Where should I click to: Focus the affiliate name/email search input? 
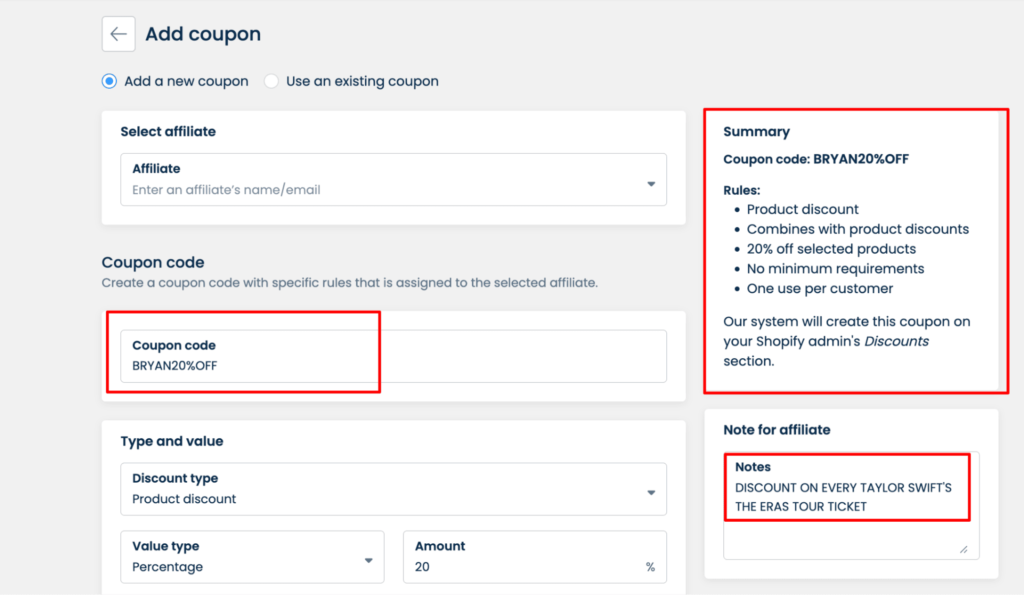[x=380, y=189]
